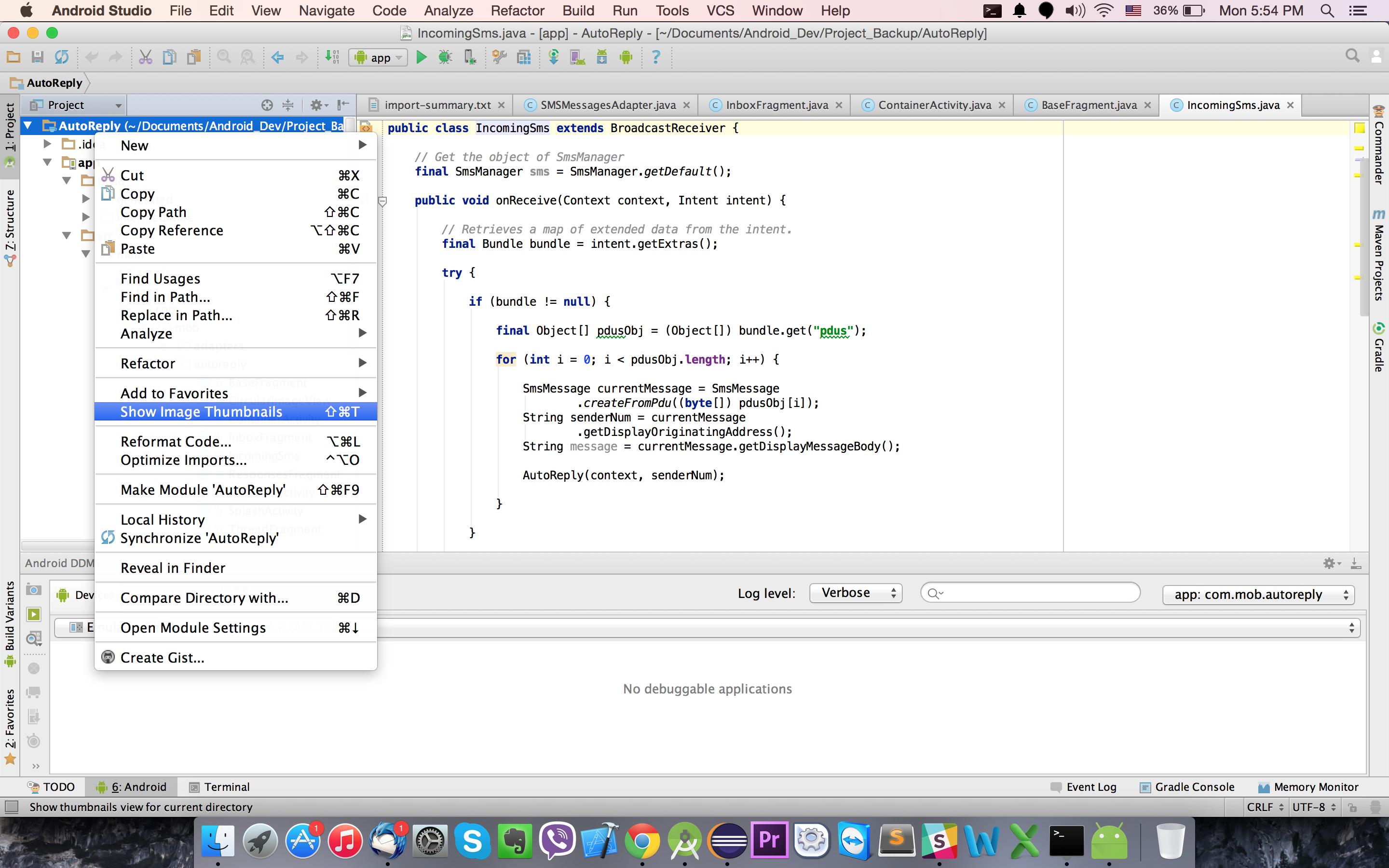Open the SDK Manager icon

coord(601,57)
